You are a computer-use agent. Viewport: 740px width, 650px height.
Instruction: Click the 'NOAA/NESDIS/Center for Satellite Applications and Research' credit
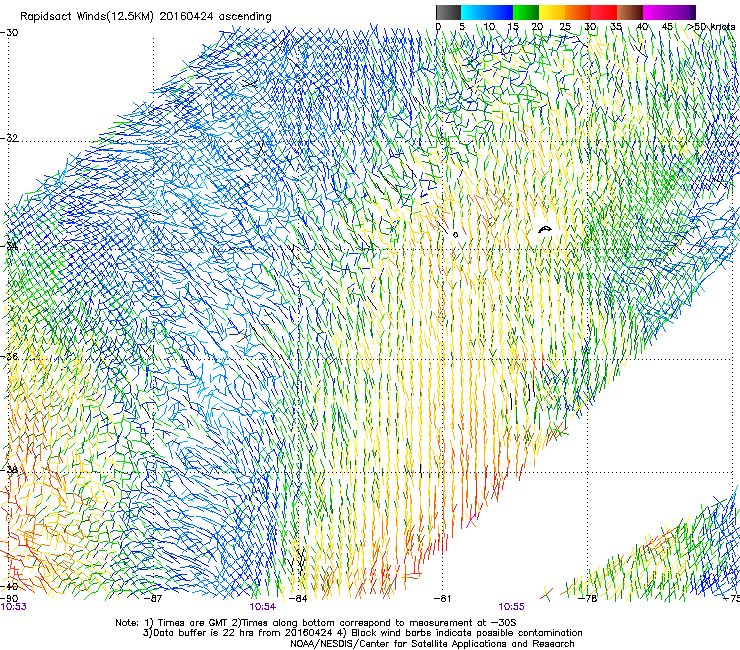[x=432, y=644]
